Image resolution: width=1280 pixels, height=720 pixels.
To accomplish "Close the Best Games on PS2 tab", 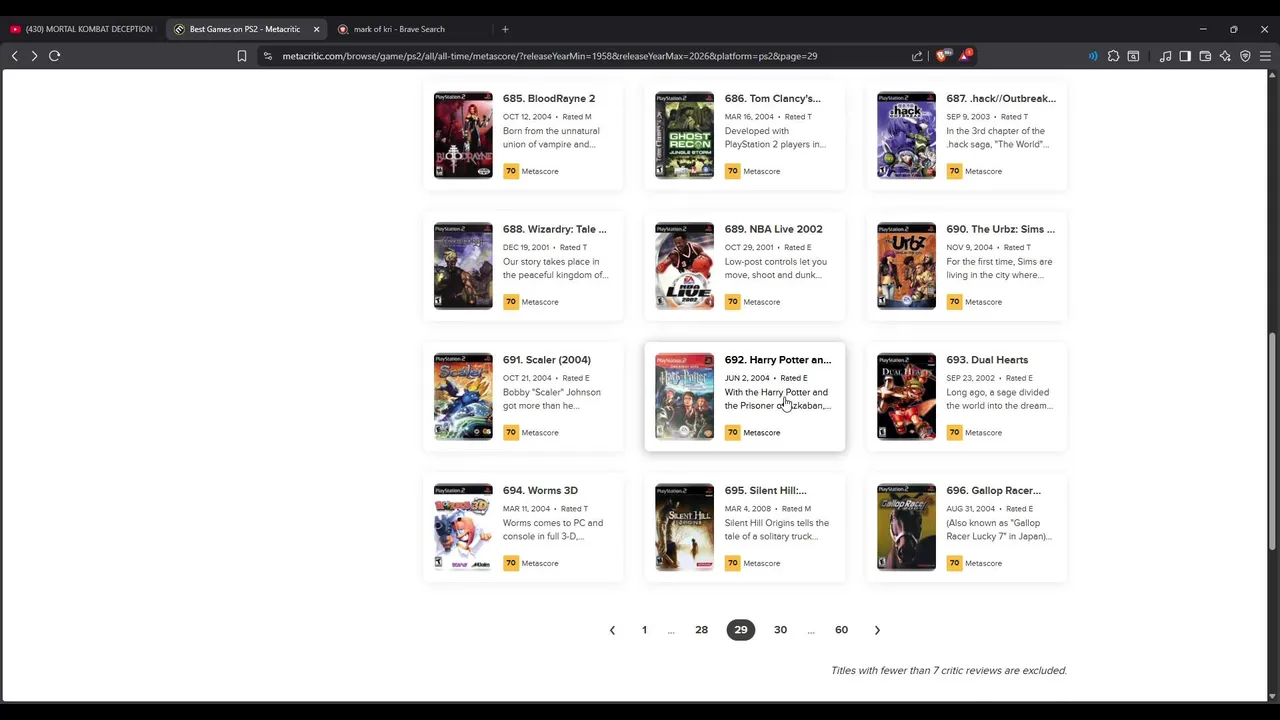I will 316,29.
